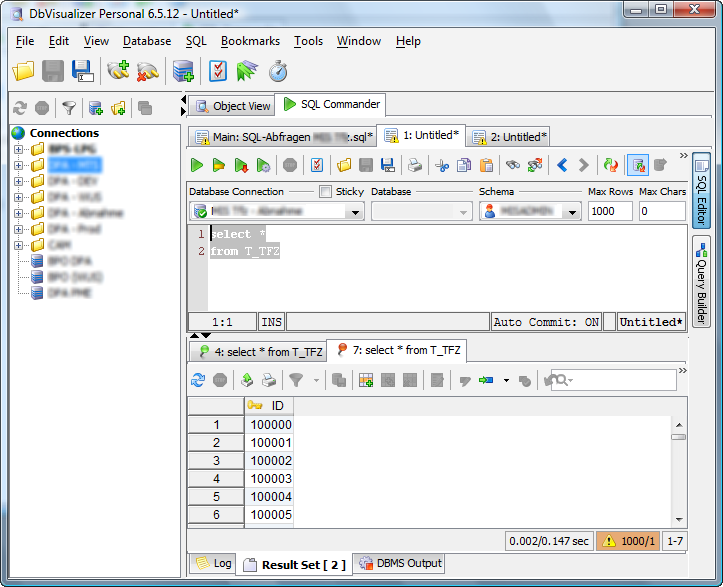Toggle the Sticky checkbox
The height and width of the screenshot is (587, 723).
pyautogui.click(x=325, y=191)
